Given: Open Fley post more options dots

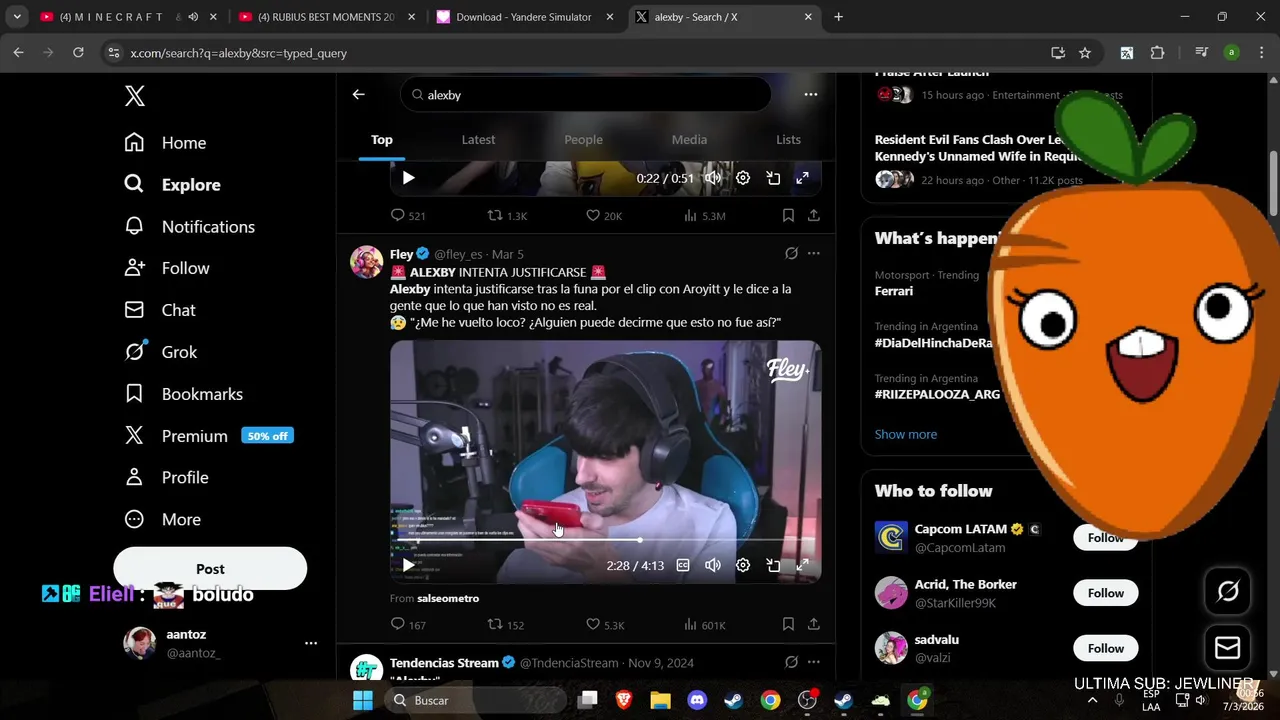Looking at the screenshot, I should (814, 254).
